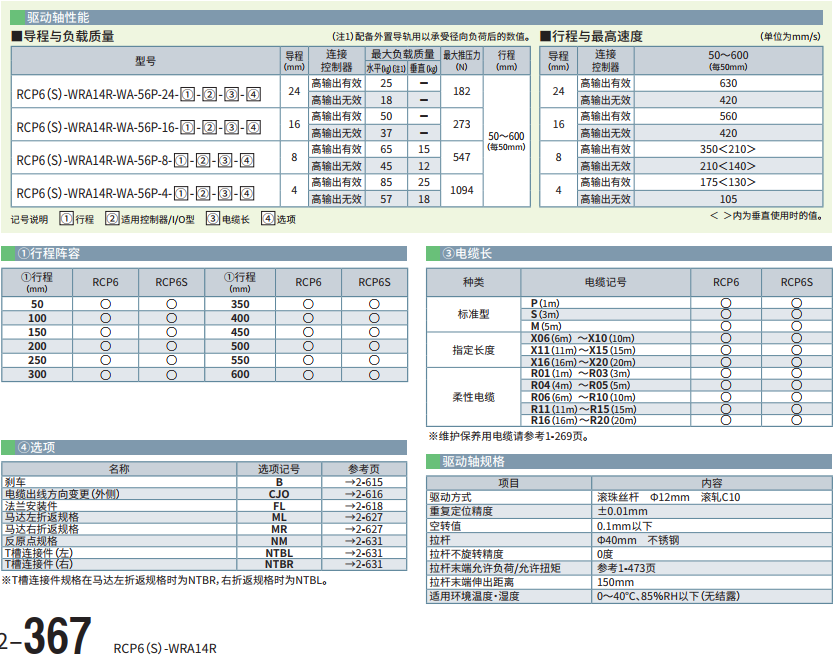This screenshot has height=656, width=836.
Task: Select the 导程与负载质量 table title
Action: pyautogui.click(x=63, y=36)
